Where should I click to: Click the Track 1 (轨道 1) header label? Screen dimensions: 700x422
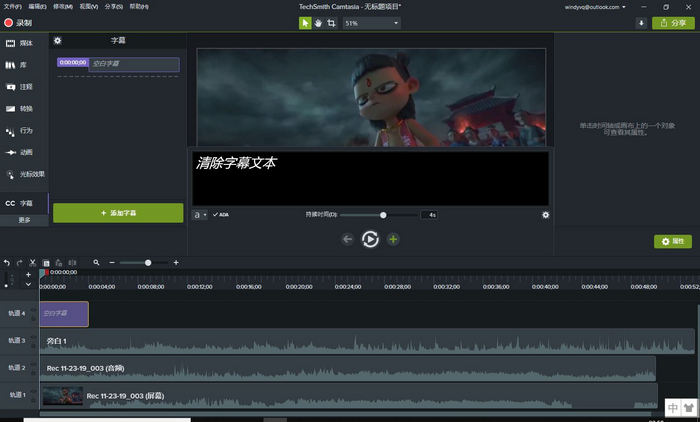pyautogui.click(x=17, y=395)
